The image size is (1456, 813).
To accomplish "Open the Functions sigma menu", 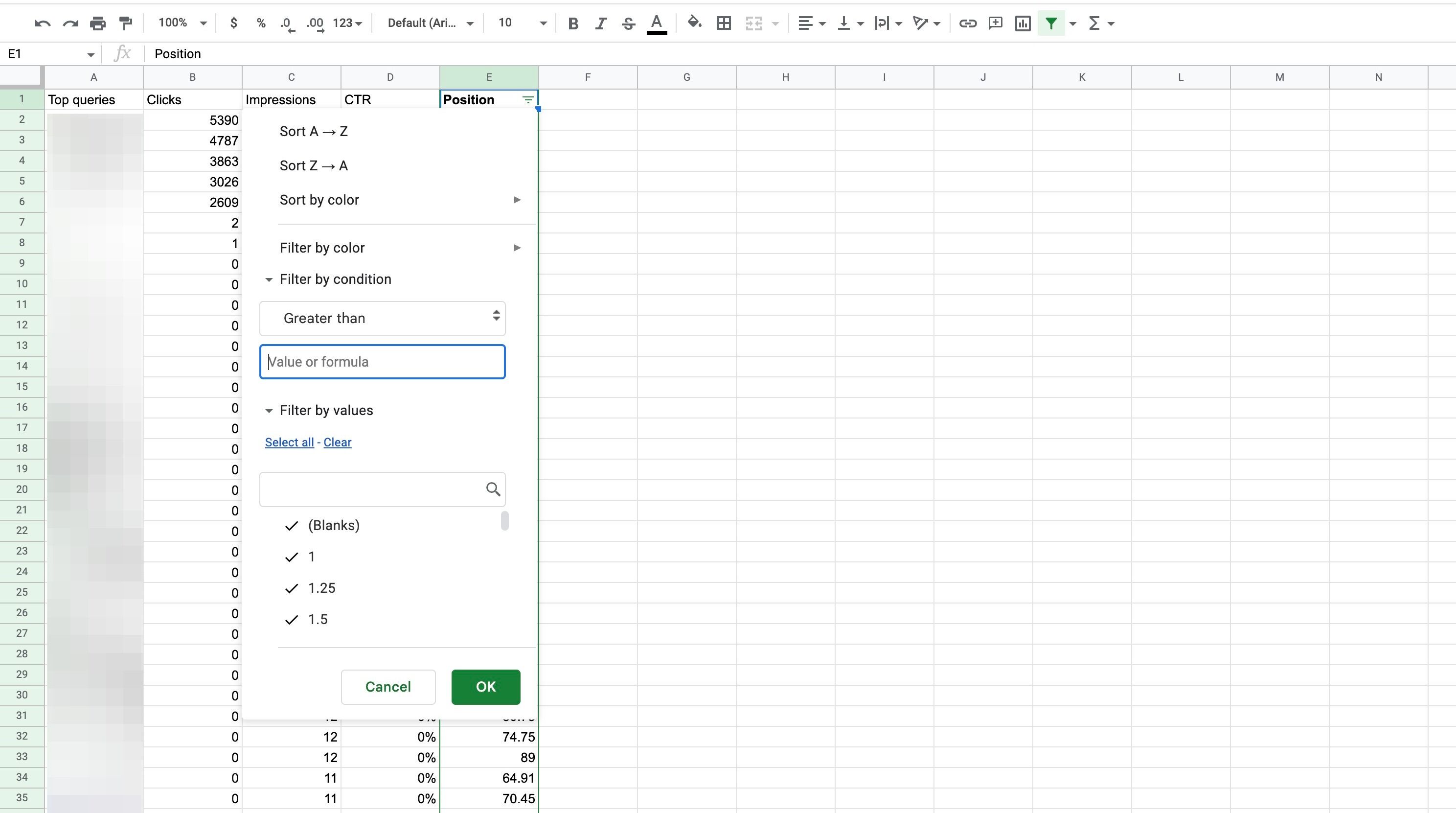I will coord(1096,23).
